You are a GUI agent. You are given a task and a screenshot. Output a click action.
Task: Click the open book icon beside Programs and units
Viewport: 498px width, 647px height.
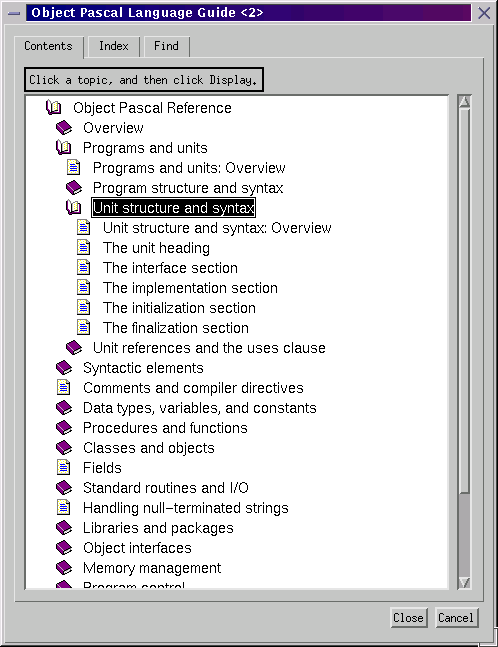click(64, 147)
